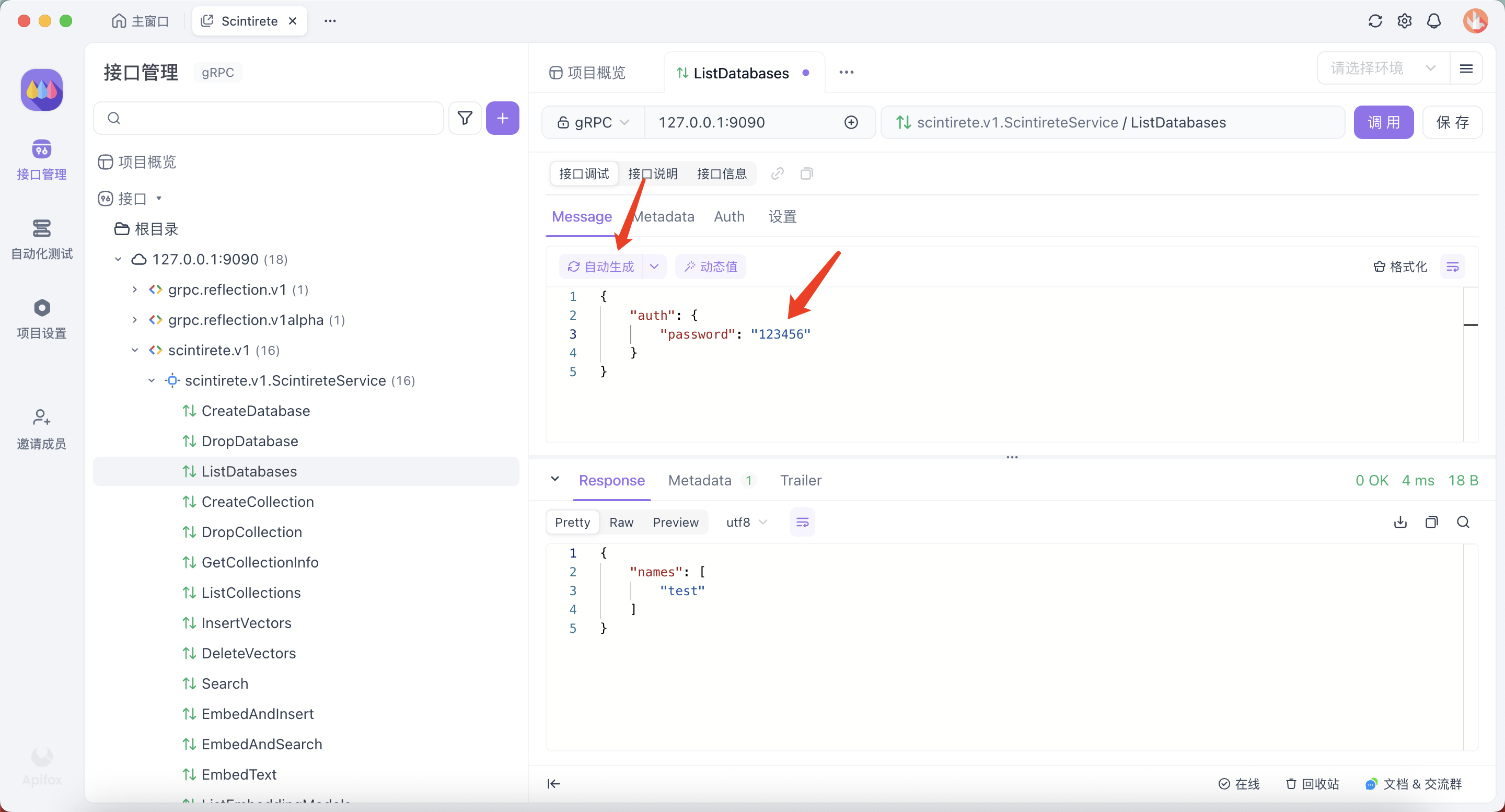Open the 接口 dropdown triangle
This screenshot has width=1505, height=812.
tap(159, 199)
